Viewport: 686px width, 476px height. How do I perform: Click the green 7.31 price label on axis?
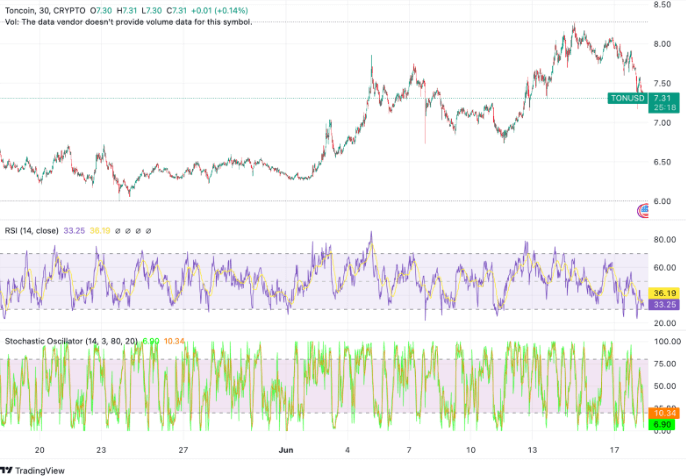click(x=663, y=98)
